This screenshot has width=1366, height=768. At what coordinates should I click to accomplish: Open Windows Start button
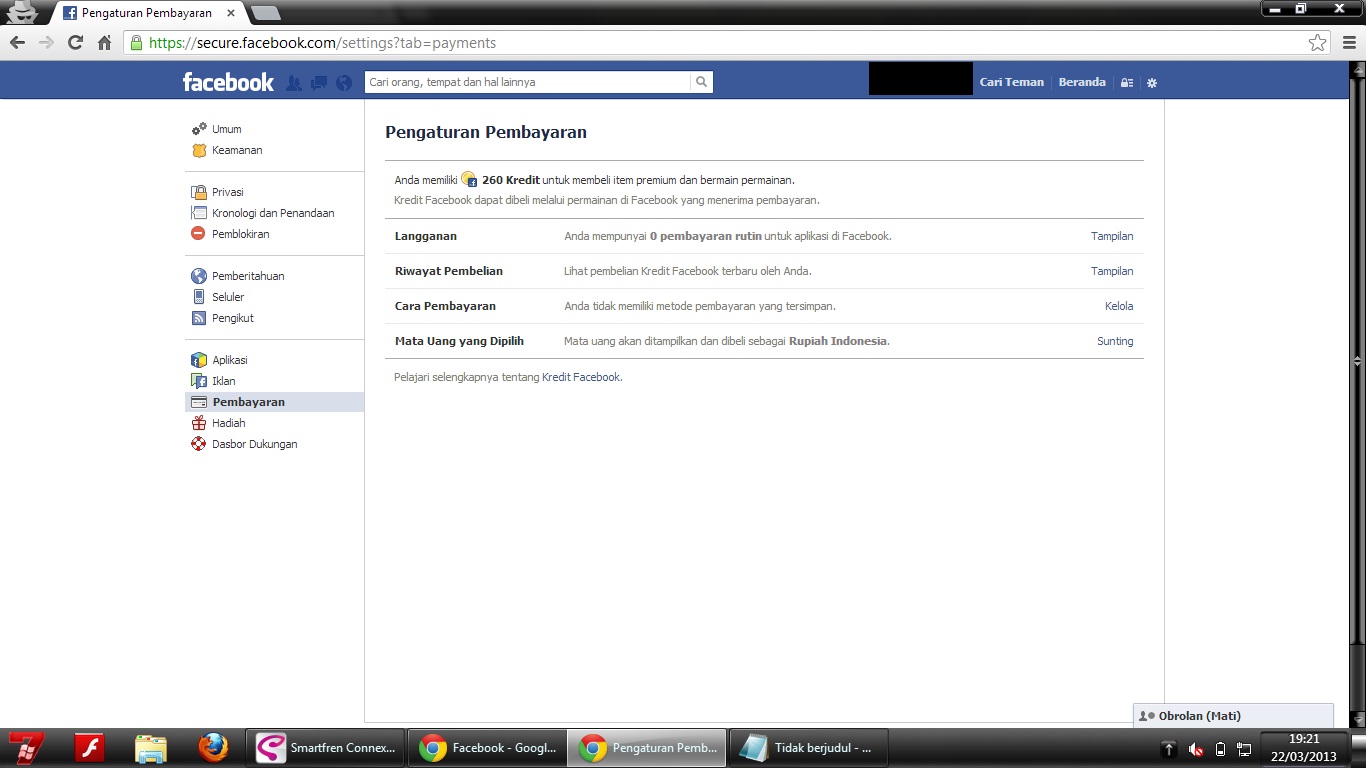pos(27,748)
